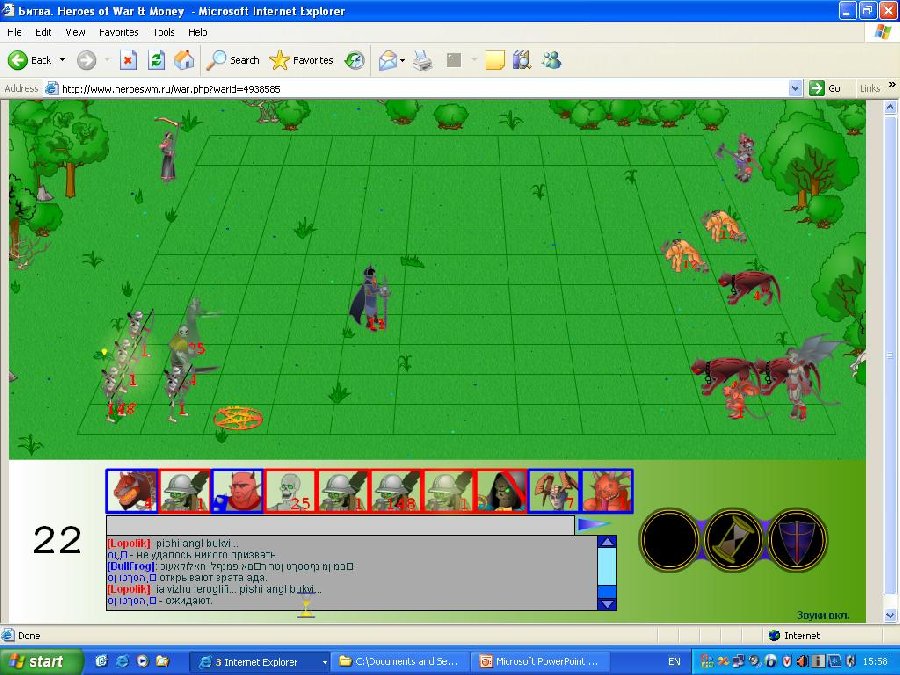900x675 pixels.
Task: Click the Refresh page button
Action: (x=156, y=60)
